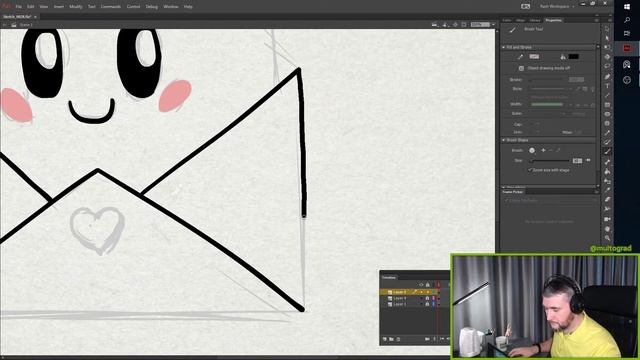Unlock the Layer 4 padlock
The width and height of the screenshot is (640, 360).
click(427, 298)
